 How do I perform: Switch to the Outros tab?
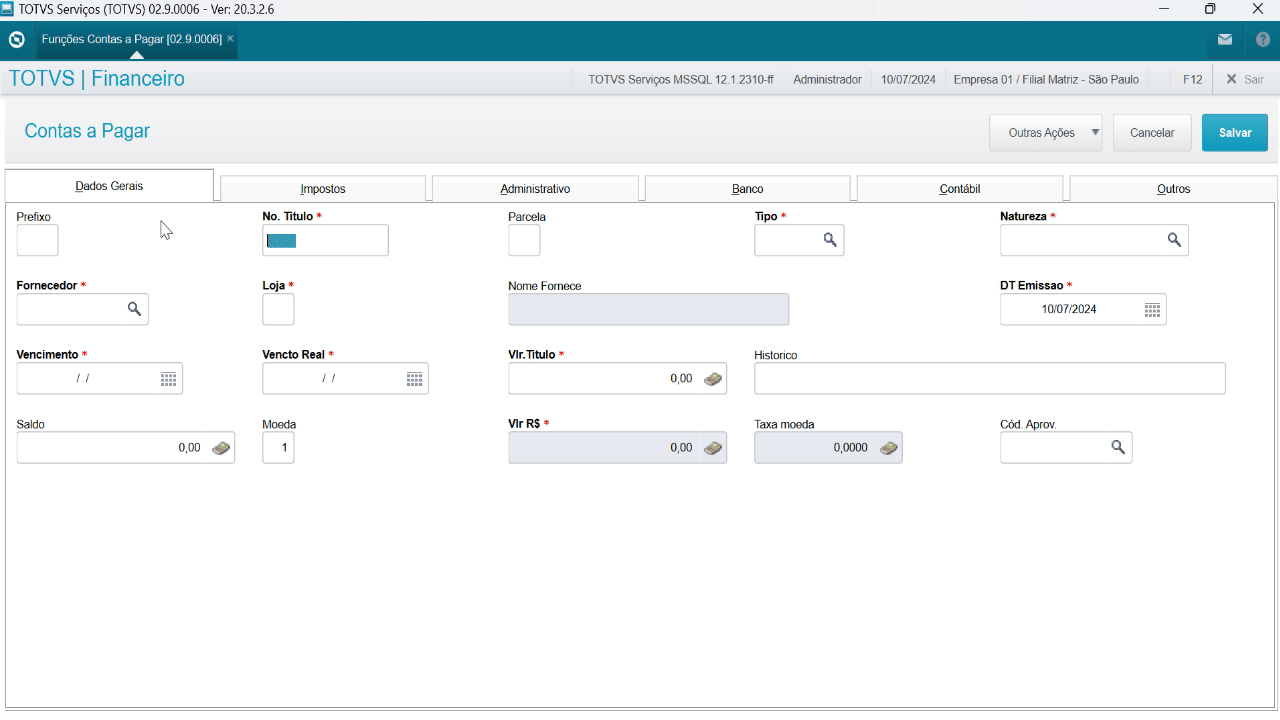point(1174,189)
